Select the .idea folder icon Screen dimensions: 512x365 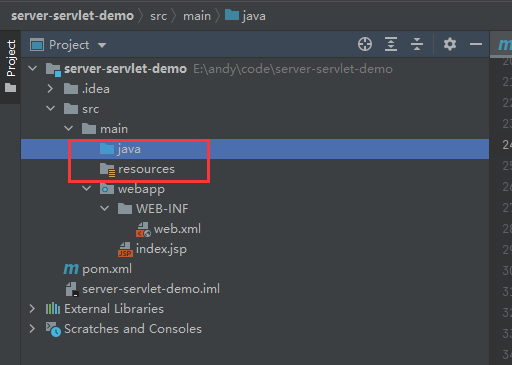tap(71, 89)
